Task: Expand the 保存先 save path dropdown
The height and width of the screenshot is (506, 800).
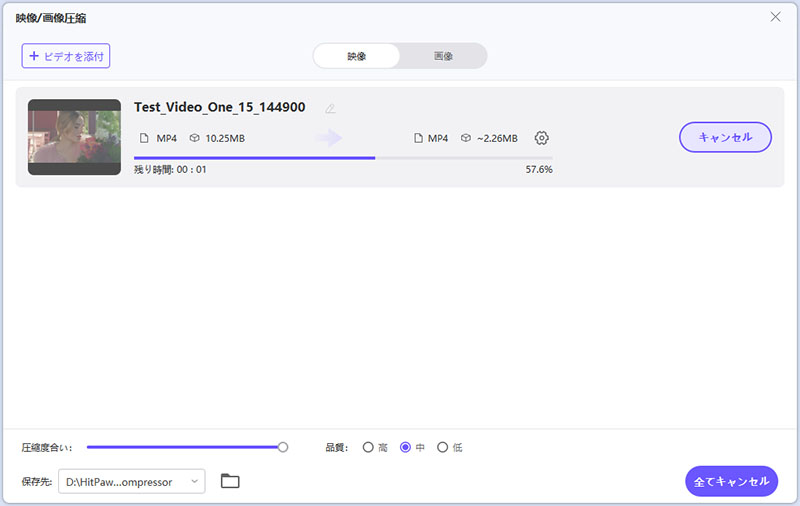Action: click(193, 482)
